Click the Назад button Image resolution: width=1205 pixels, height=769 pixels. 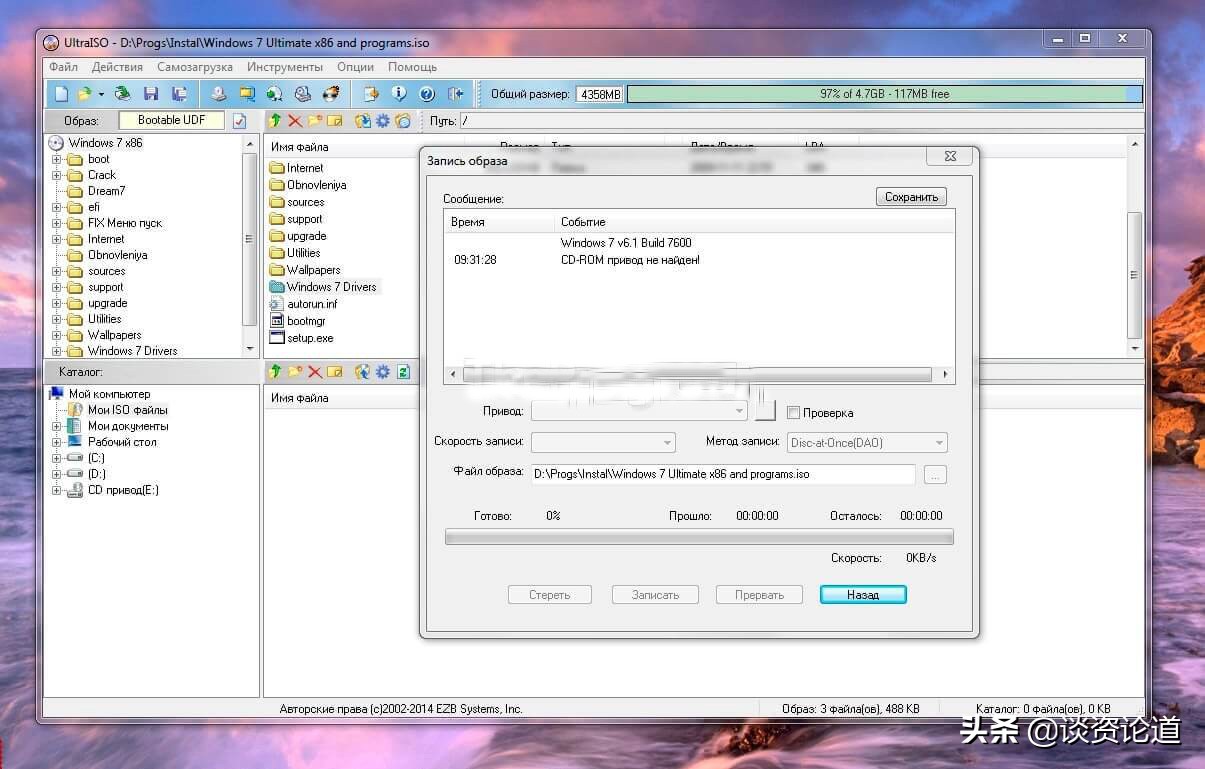862,594
